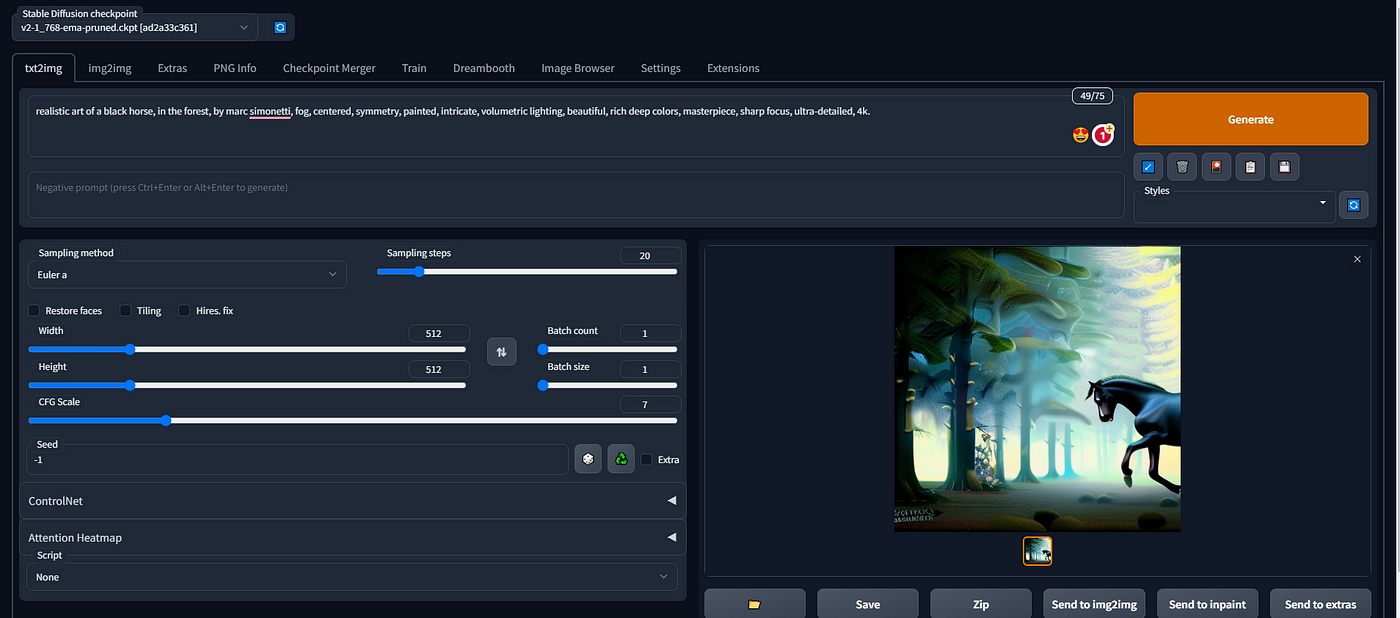Refresh the Stable Diffusion checkpoint list
Viewport: 1400px width, 618px height.
280,28
